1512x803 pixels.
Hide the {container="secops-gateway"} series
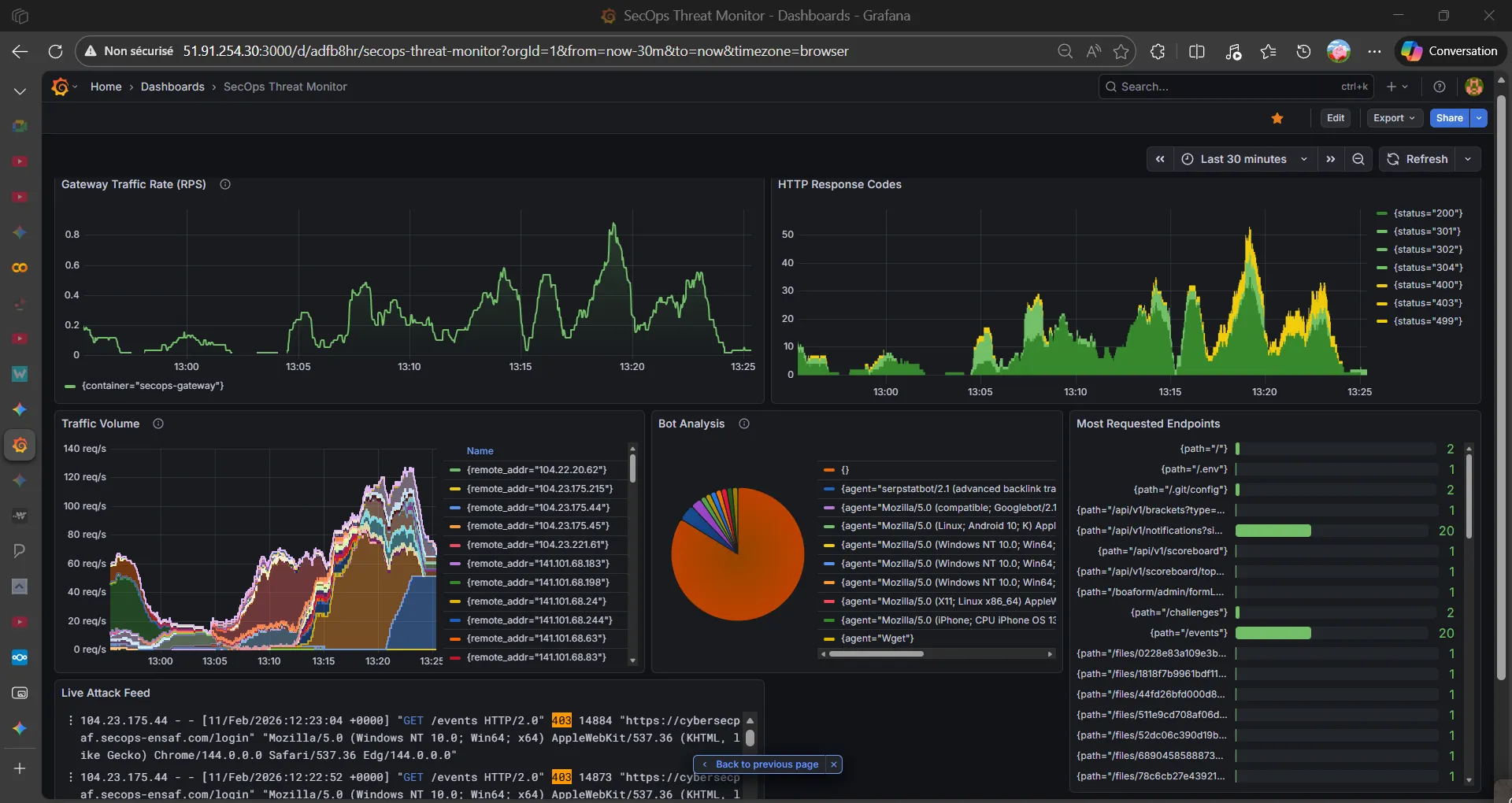[151, 386]
